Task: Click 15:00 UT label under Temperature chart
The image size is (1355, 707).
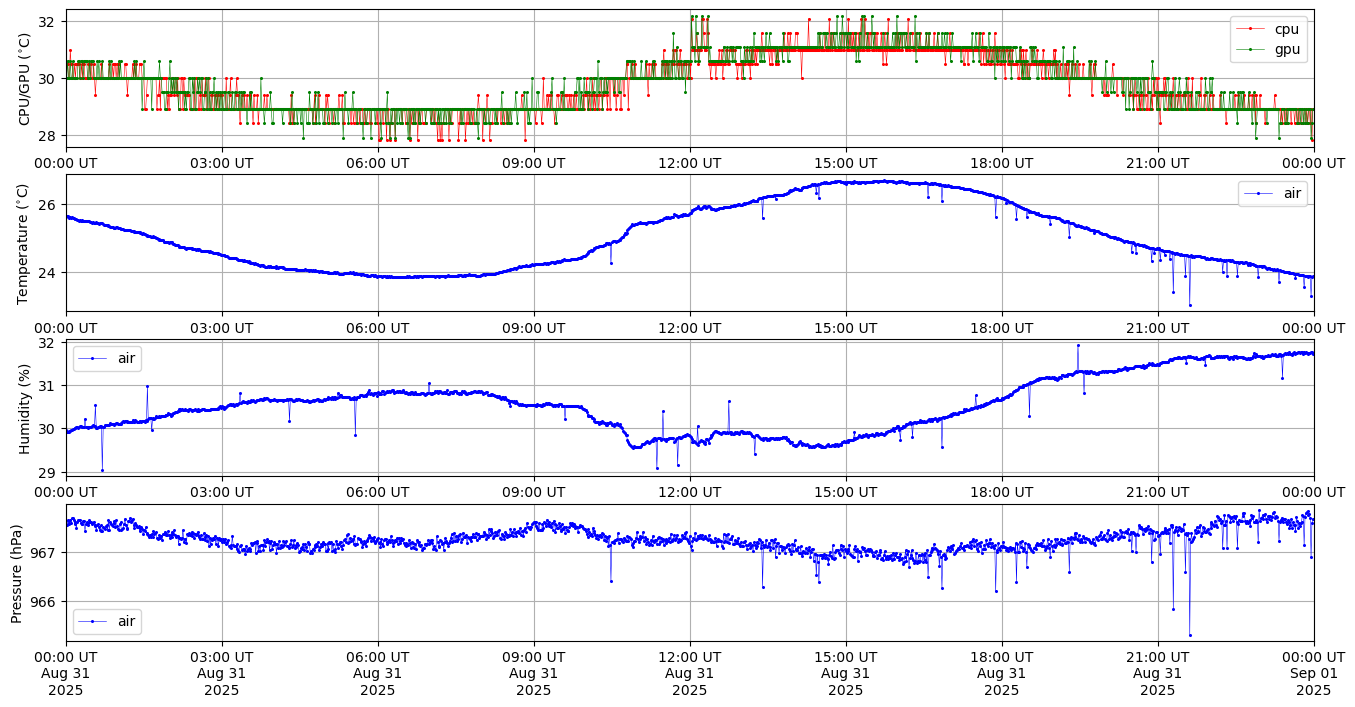Action: (846, 328)
